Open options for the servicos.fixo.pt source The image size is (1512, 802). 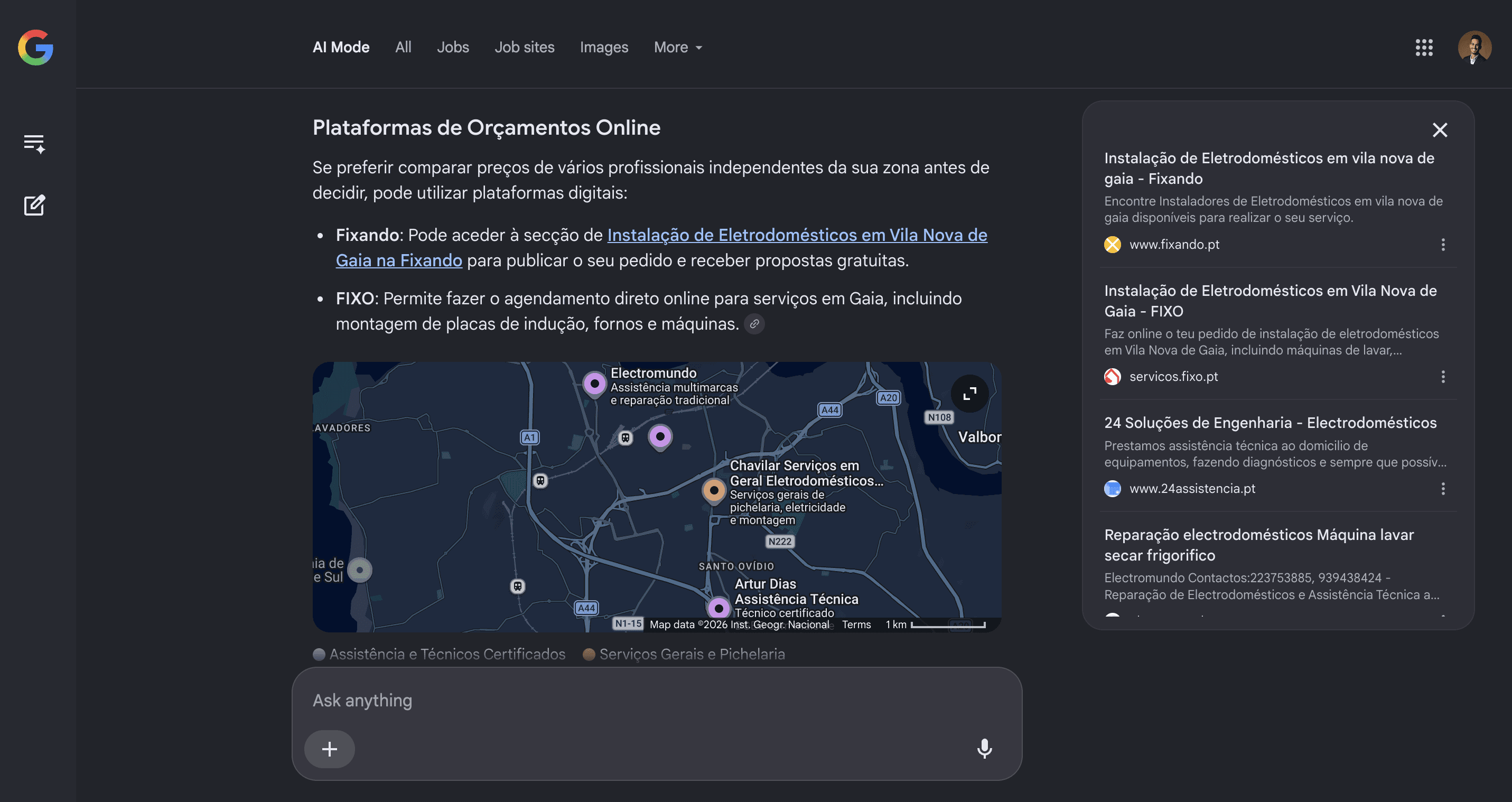click(x=1443, y=377)
